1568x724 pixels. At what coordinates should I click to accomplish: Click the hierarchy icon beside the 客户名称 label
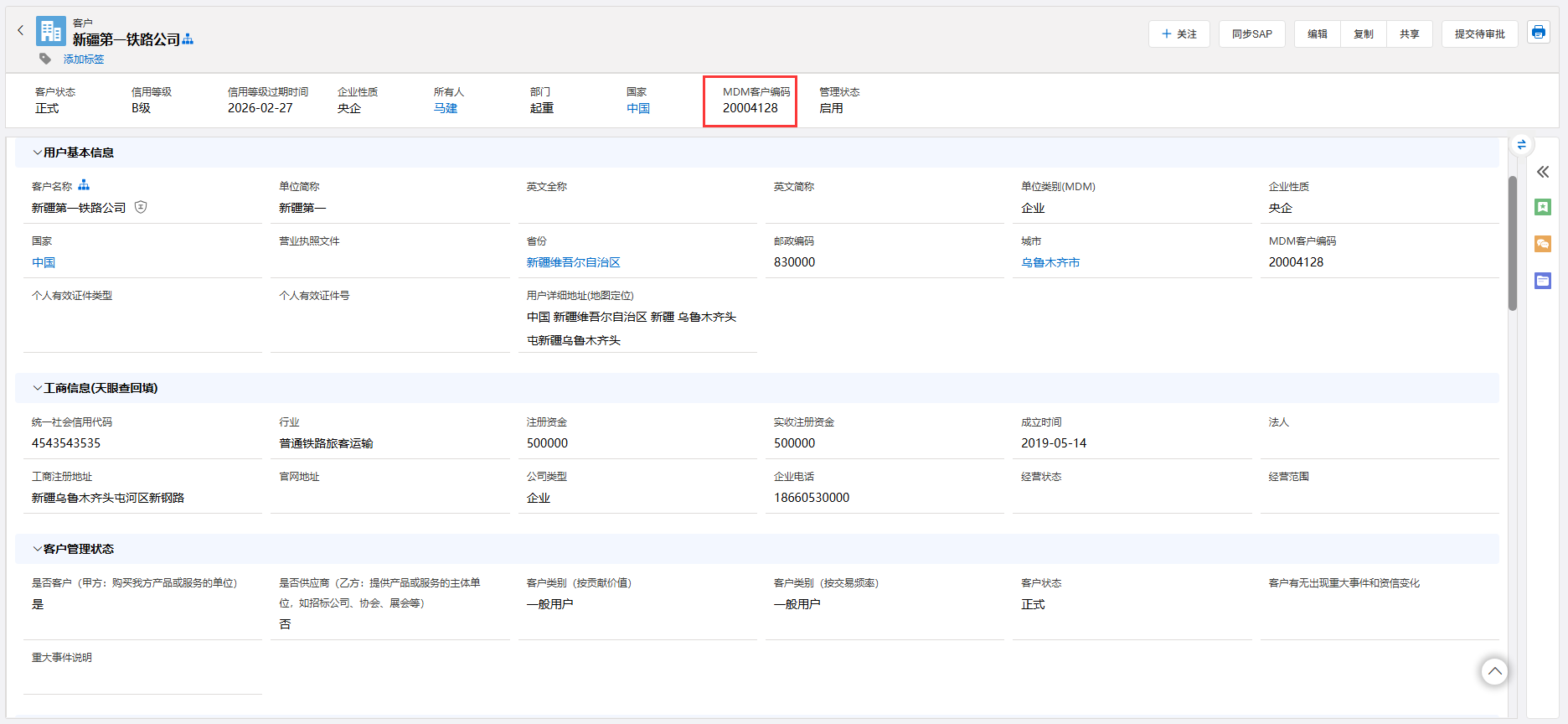[x=84, y=185]
